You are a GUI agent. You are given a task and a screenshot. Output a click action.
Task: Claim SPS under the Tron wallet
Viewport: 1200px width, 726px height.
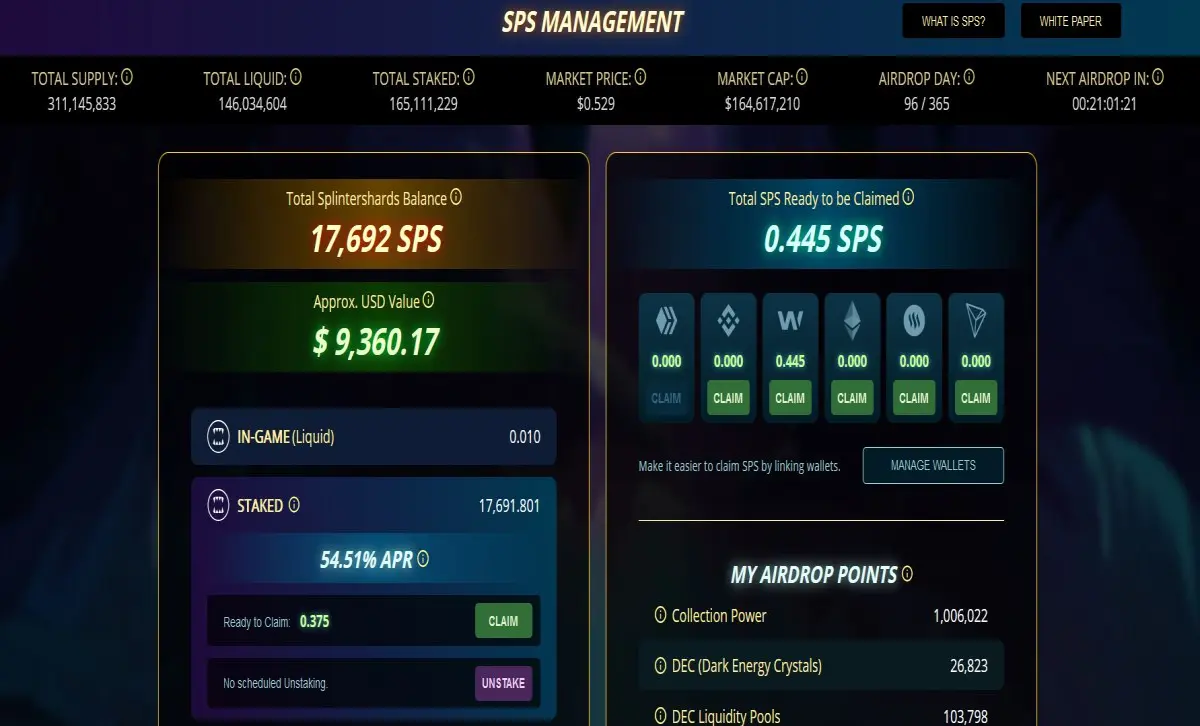click(976, 398)
